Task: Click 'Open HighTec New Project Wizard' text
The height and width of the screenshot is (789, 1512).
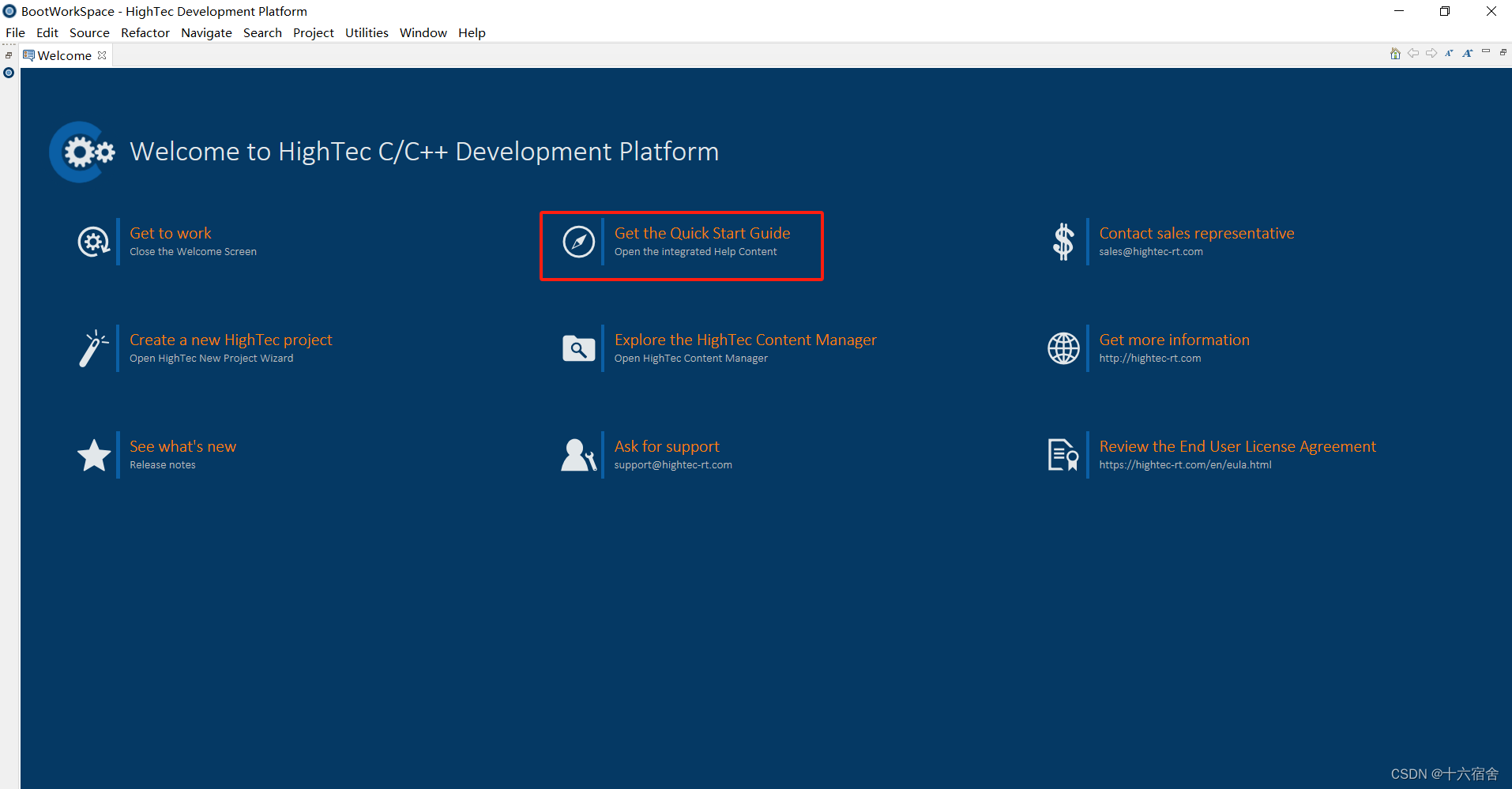Action: [x=211, y=359]
